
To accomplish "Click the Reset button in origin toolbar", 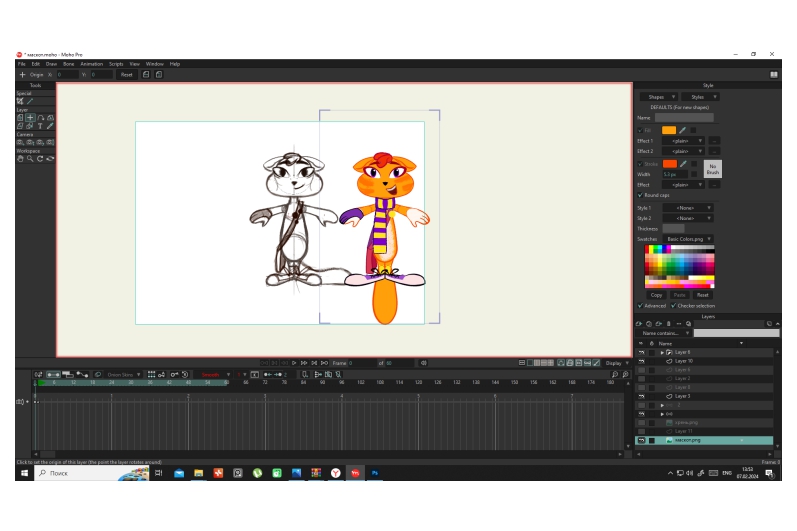I will click(x=126, y=74).
